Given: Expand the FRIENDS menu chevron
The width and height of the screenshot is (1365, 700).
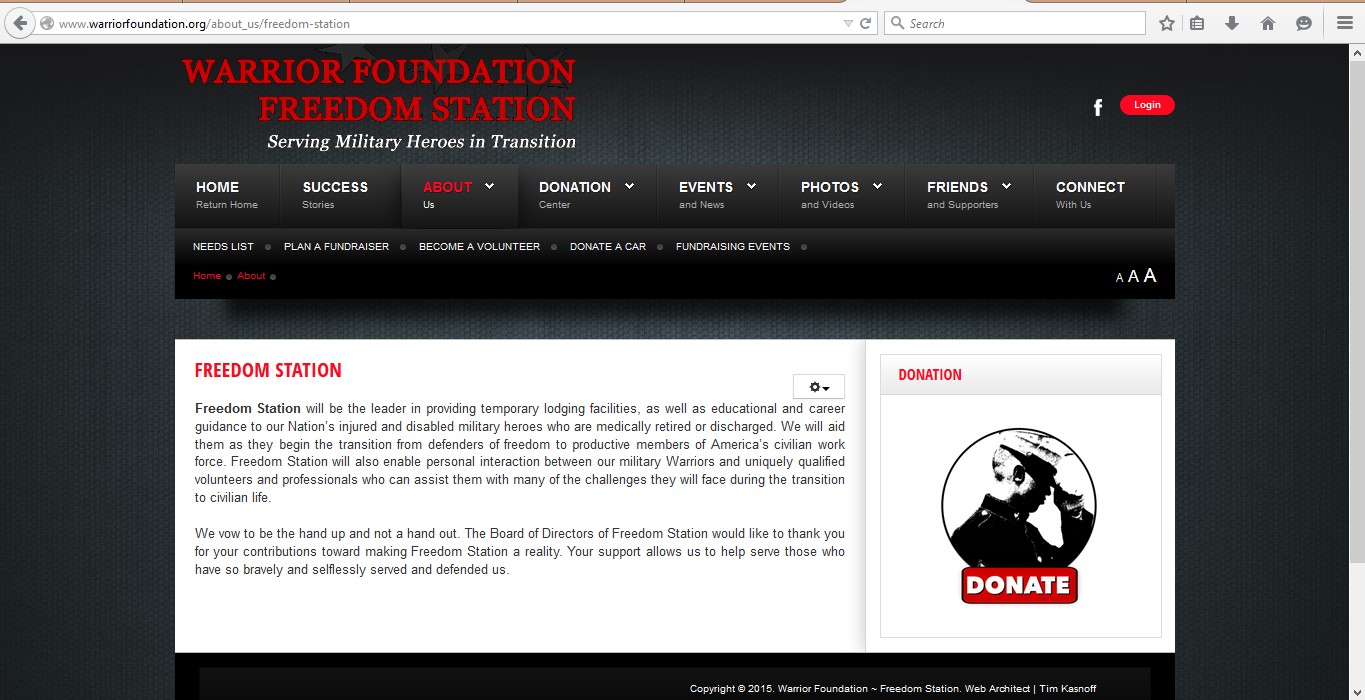Looking at the screenshot, I should (1006, 186).
